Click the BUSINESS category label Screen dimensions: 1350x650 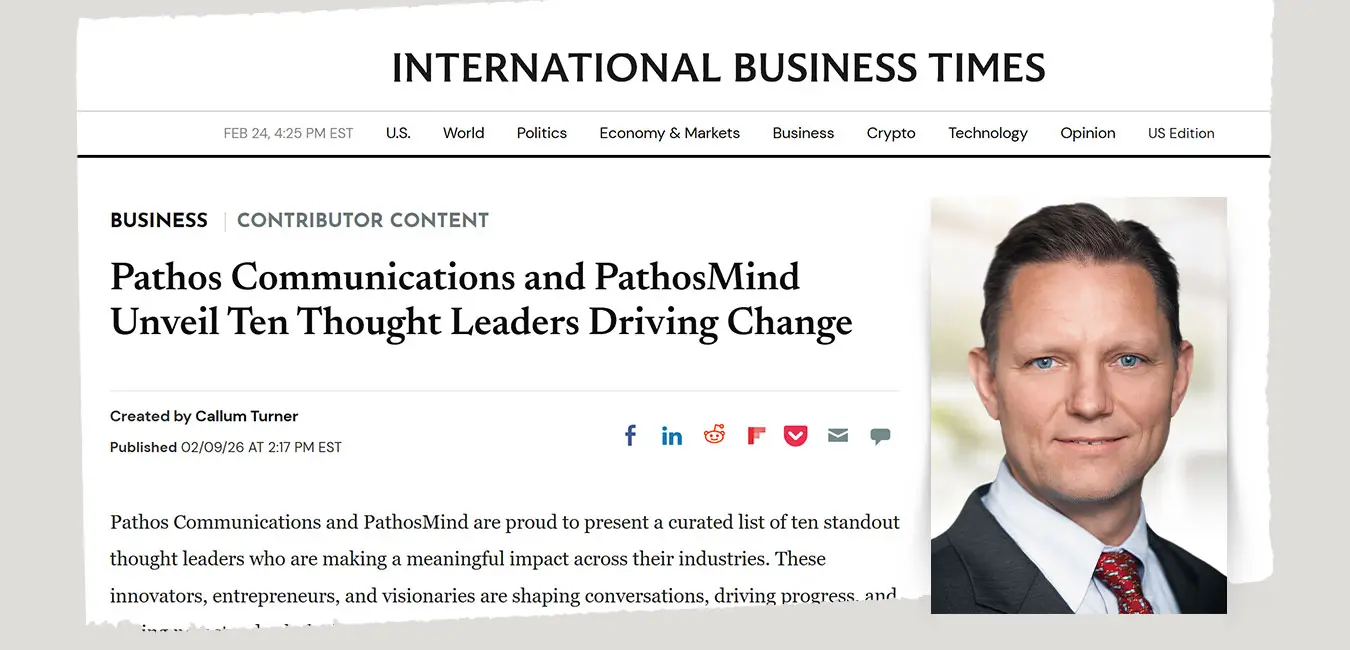pyautogui.click(x=159, y=221)
